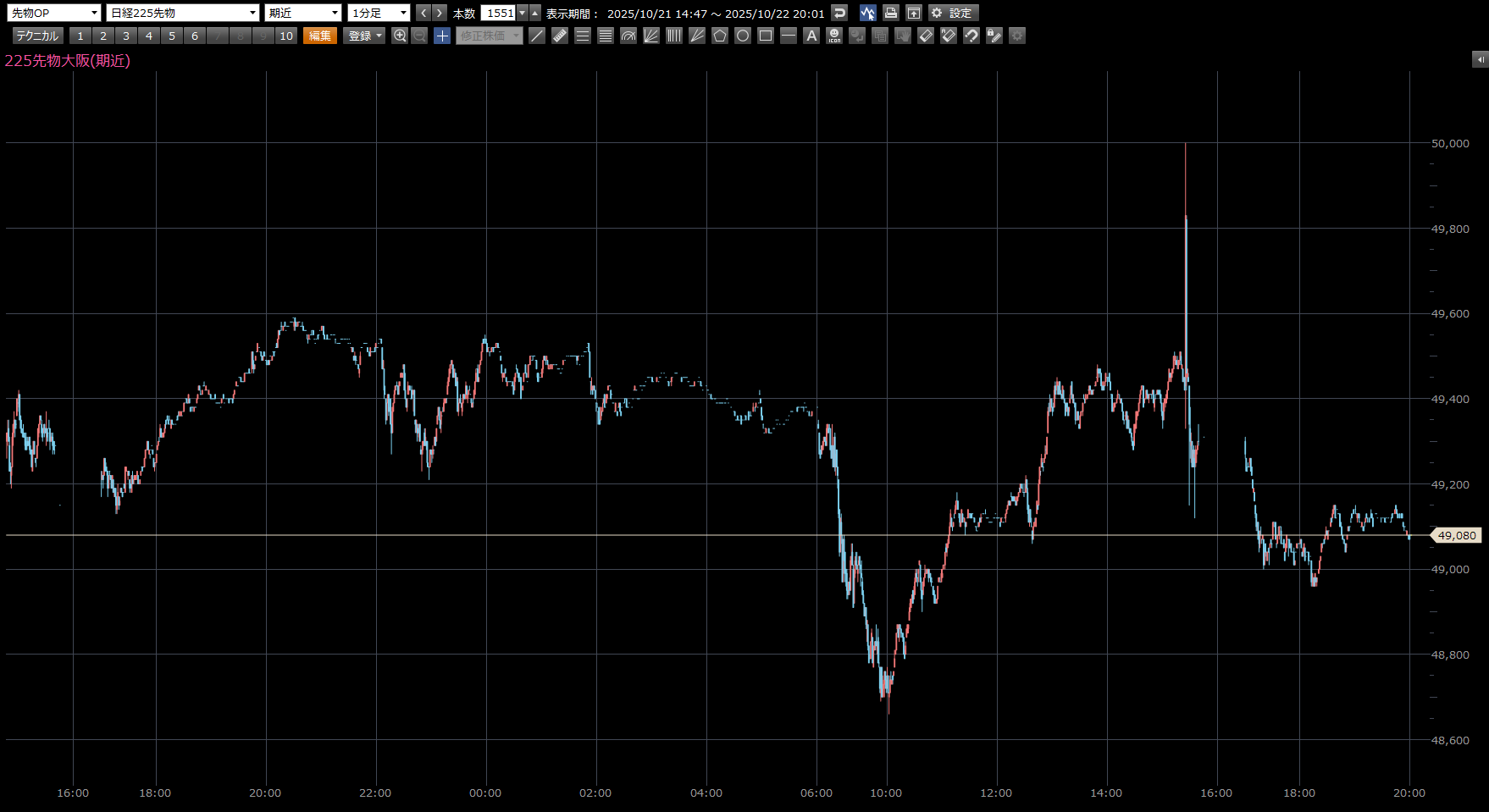The image size is (1489, 812).
Task: Toggle the chart cursor tracking mode
Action: coord(867,13)
